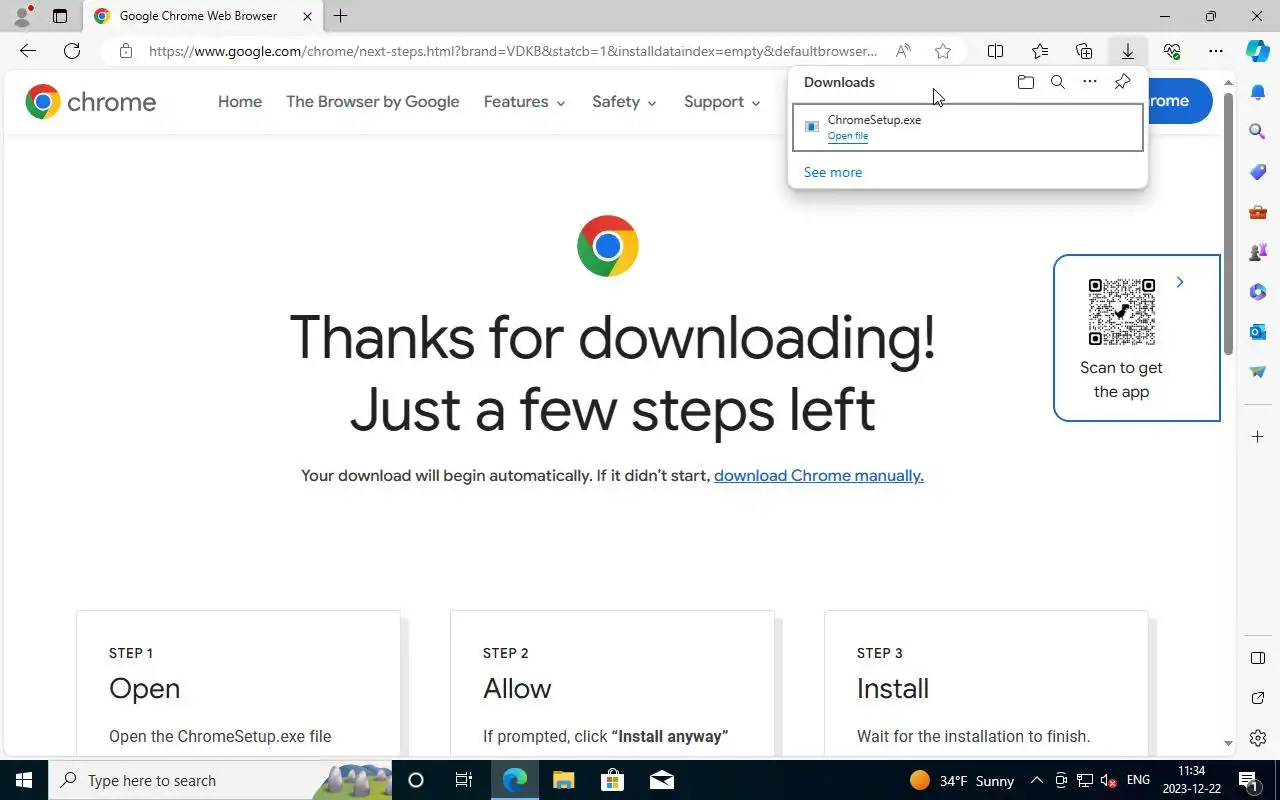Open more options in Downloads panel
The width and height of the screenshot is (1280, 800).
(x=1090, y=82)
